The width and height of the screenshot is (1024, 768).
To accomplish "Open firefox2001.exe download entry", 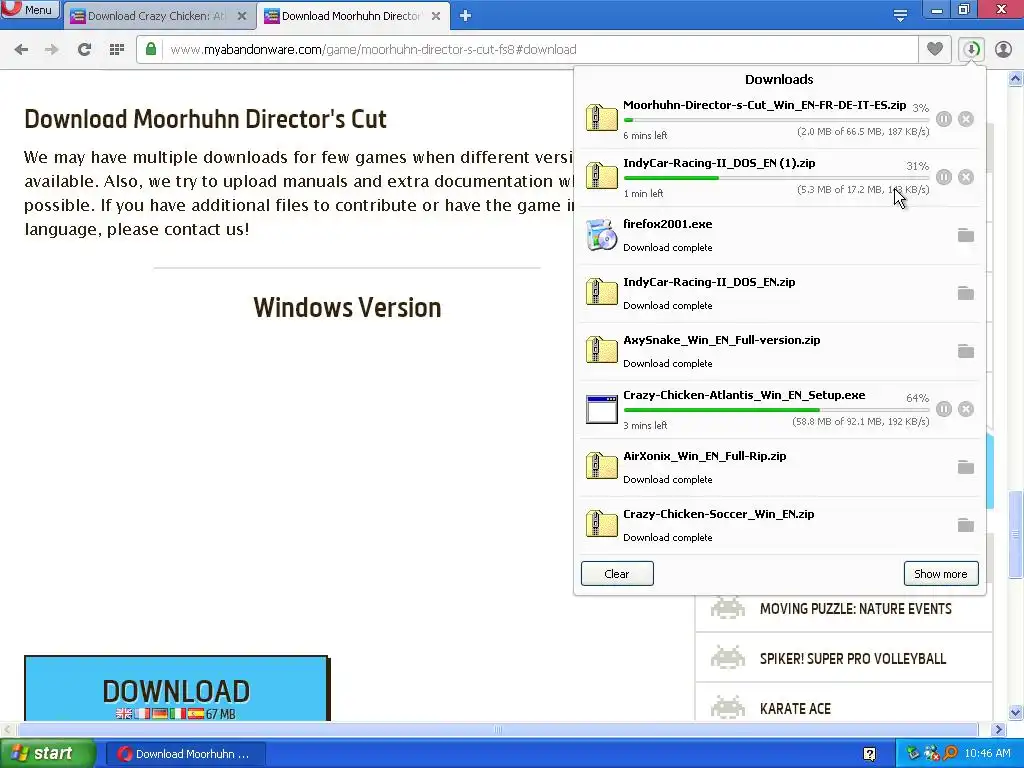I will (x=781, y=235).
